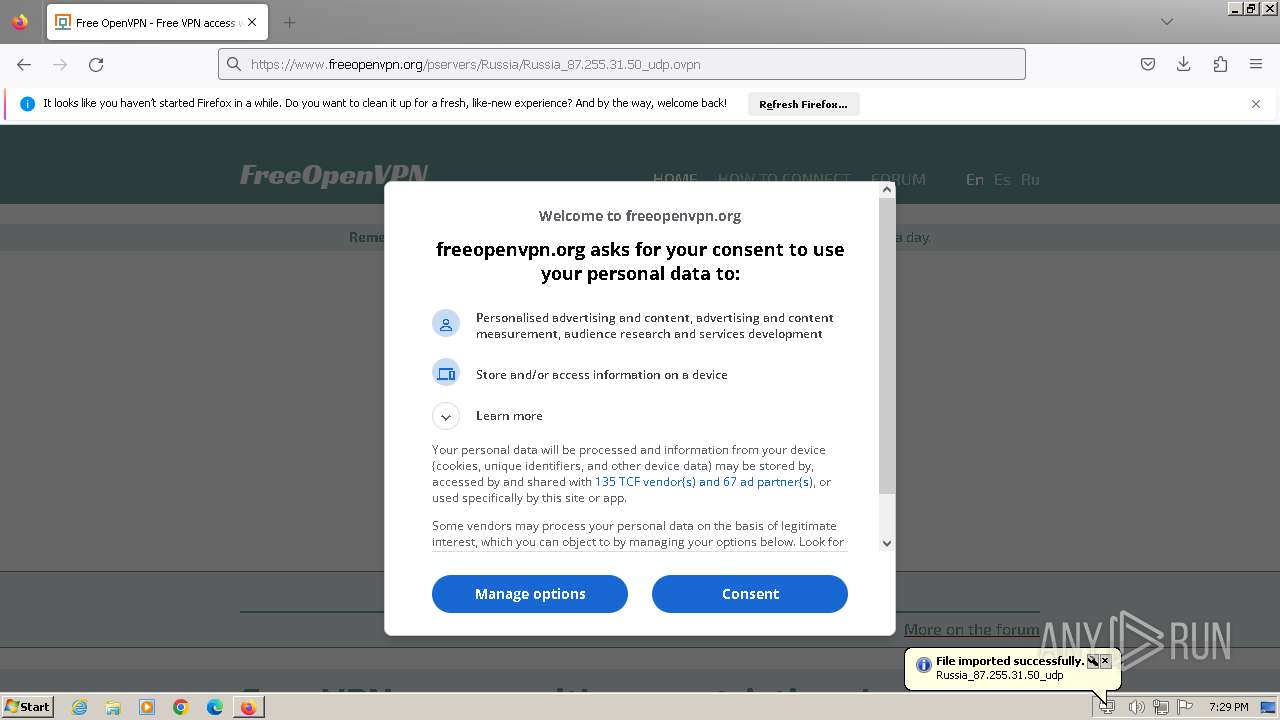Open the Firefox downloads panel
Screen dimensions: 1280x720
(1184, 64)
